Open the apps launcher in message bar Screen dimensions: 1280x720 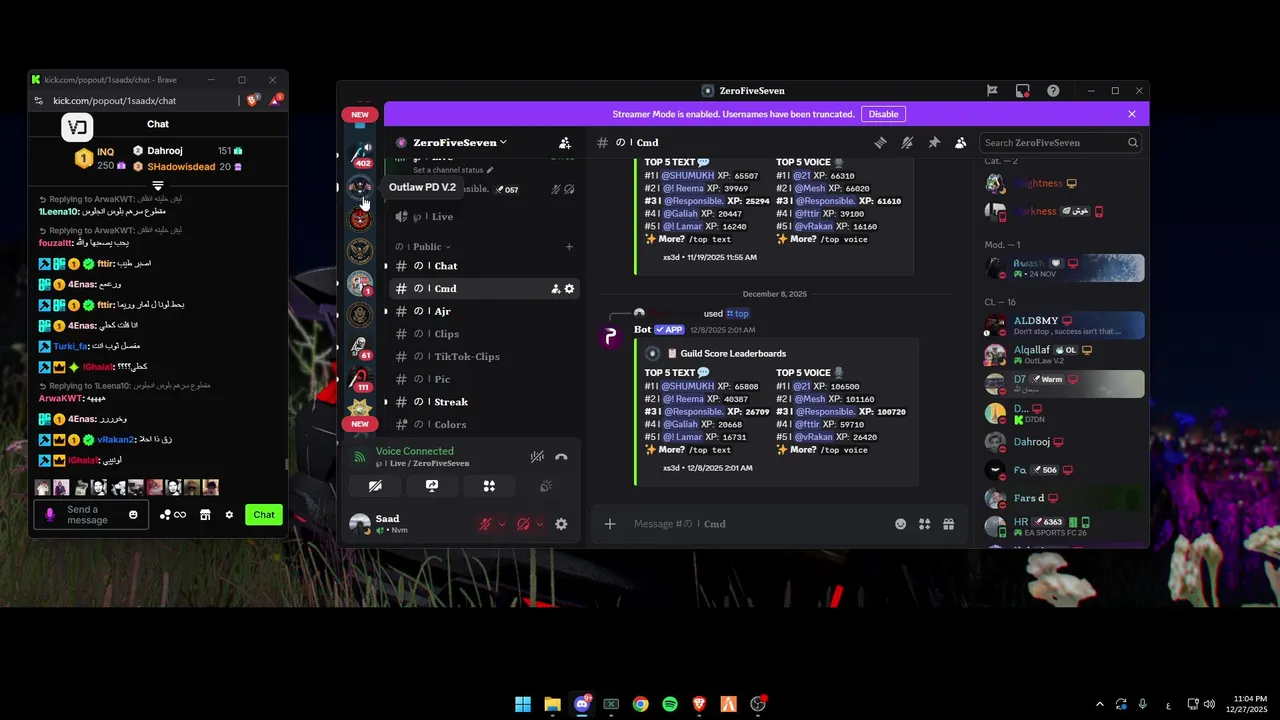point(925,524)
